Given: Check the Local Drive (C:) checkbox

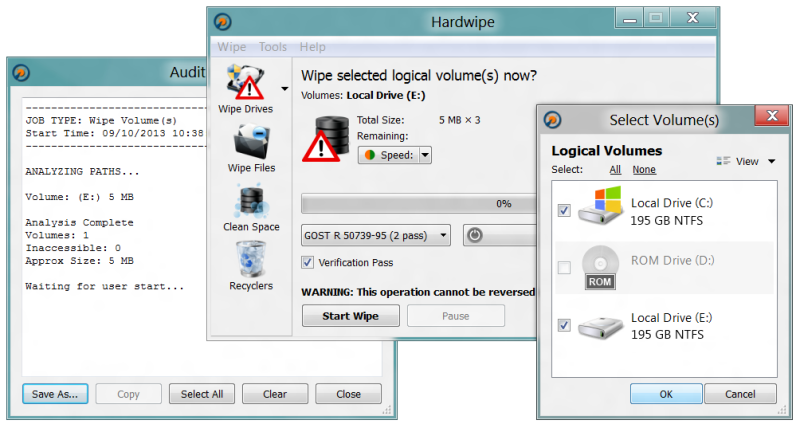Looking at the screenshot, I should point(564,210).
